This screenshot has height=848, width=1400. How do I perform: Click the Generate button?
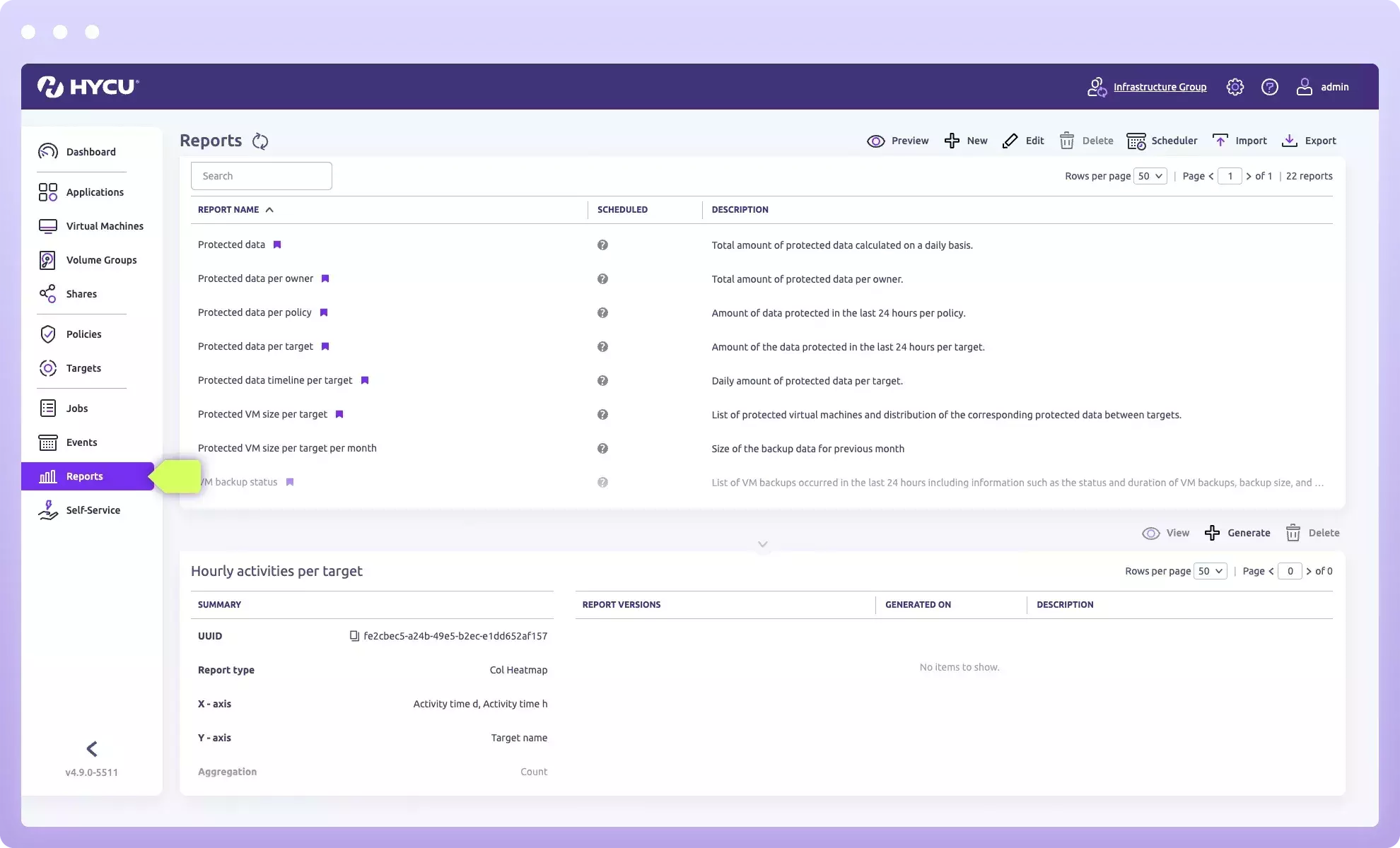(x=1238, y=533)
